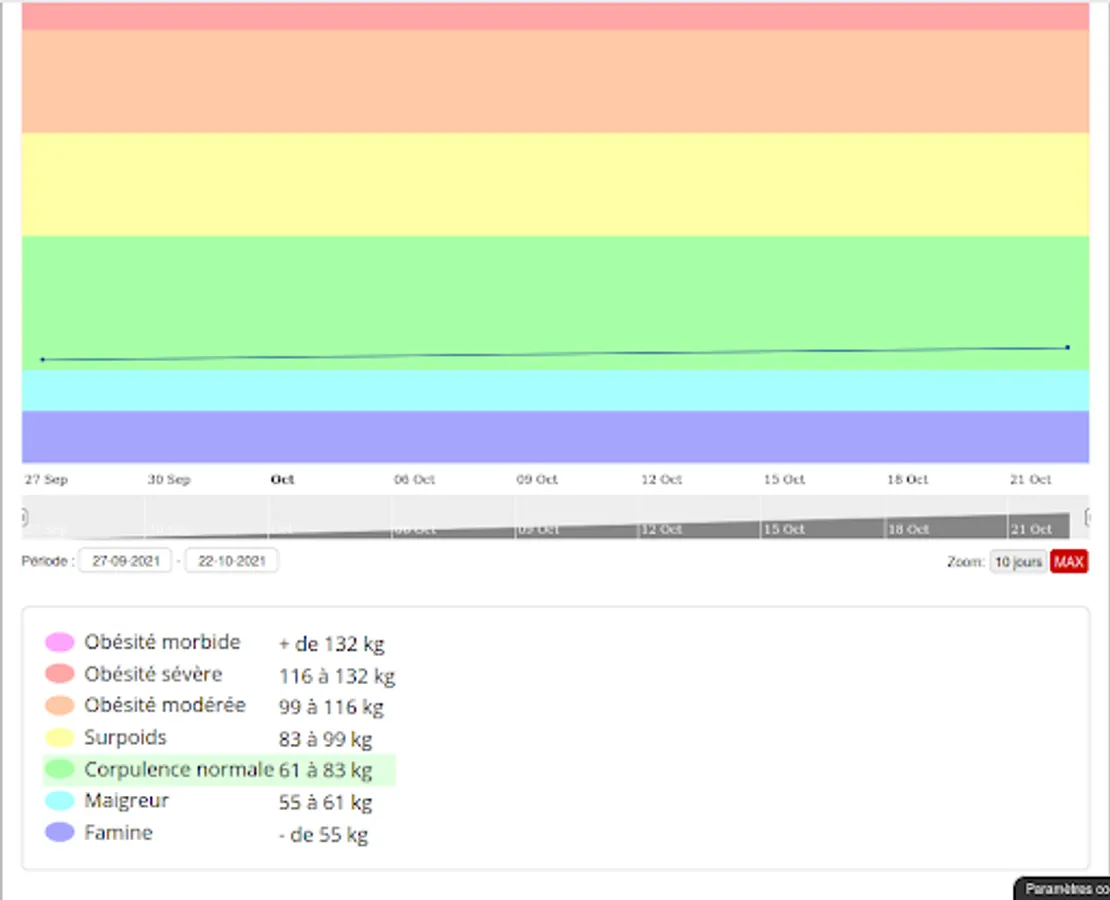Click the Obésité morbide pink swatch
Viewport: 1110px width, 900px height.
(x=59, y=642)
